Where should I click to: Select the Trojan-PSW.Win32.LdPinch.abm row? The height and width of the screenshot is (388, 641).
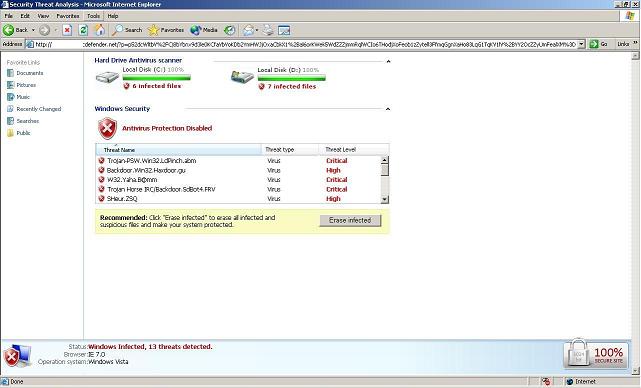[x=239, y=161]
